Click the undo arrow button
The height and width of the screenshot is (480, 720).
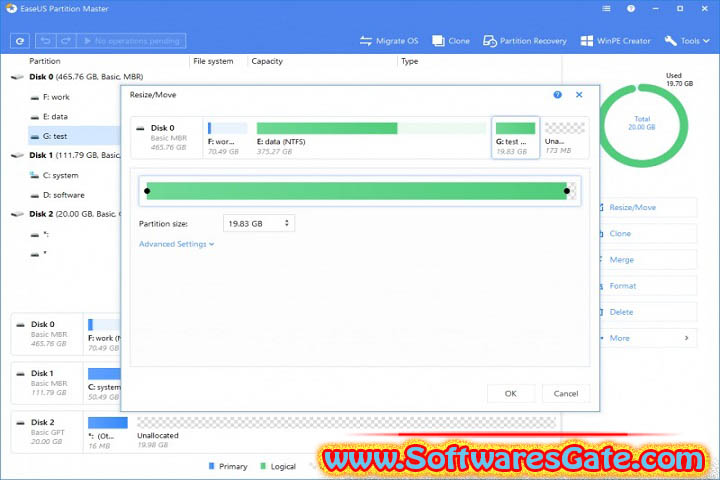tap(45, 41)
